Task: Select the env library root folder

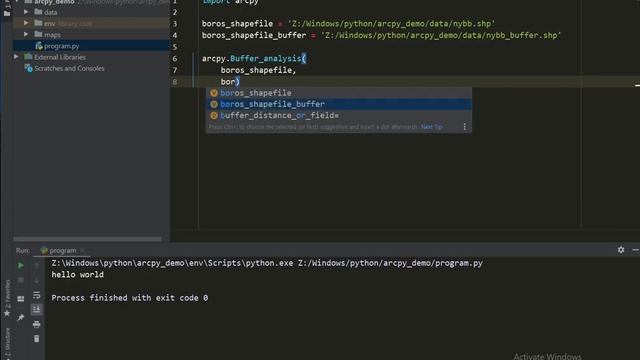Action: pos(91,23)
